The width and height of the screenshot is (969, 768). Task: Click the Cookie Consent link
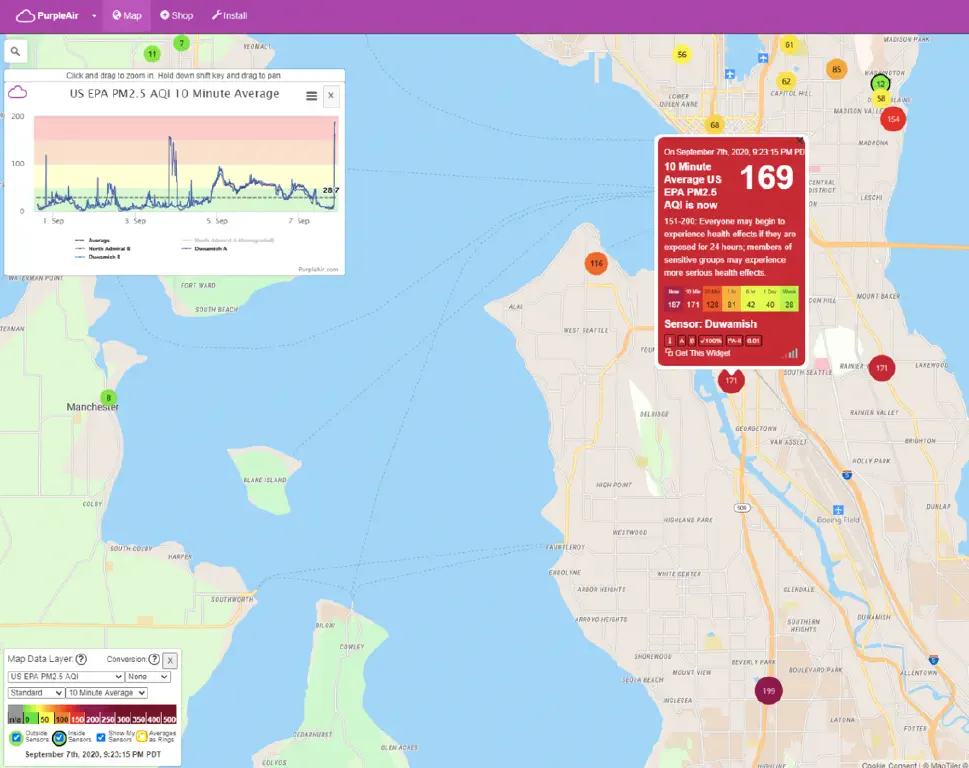click(889, 765)
